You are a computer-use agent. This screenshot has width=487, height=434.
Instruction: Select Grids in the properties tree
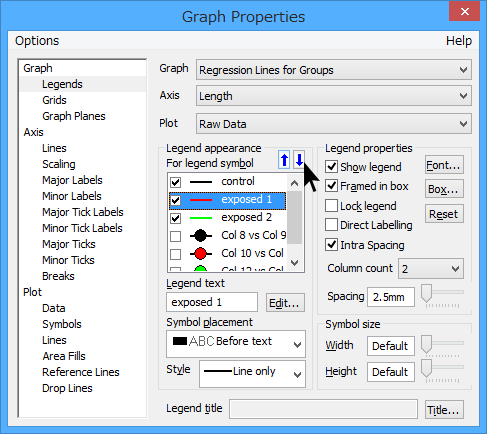pyautogui.click(x=54, y=100)
